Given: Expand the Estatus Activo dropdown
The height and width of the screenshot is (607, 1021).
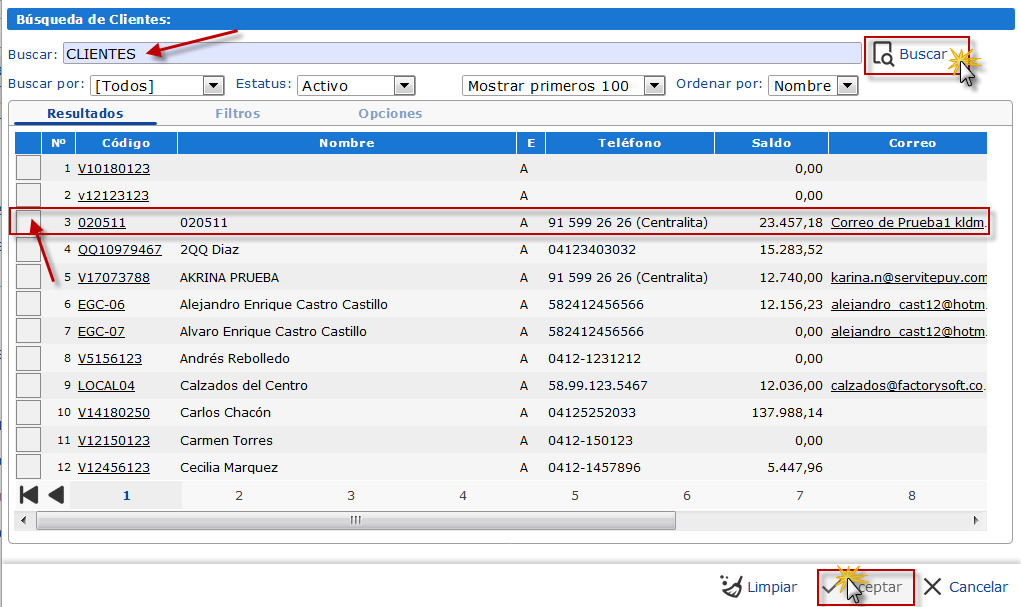Looking at the screenshot, I should (x=404, y=86).
